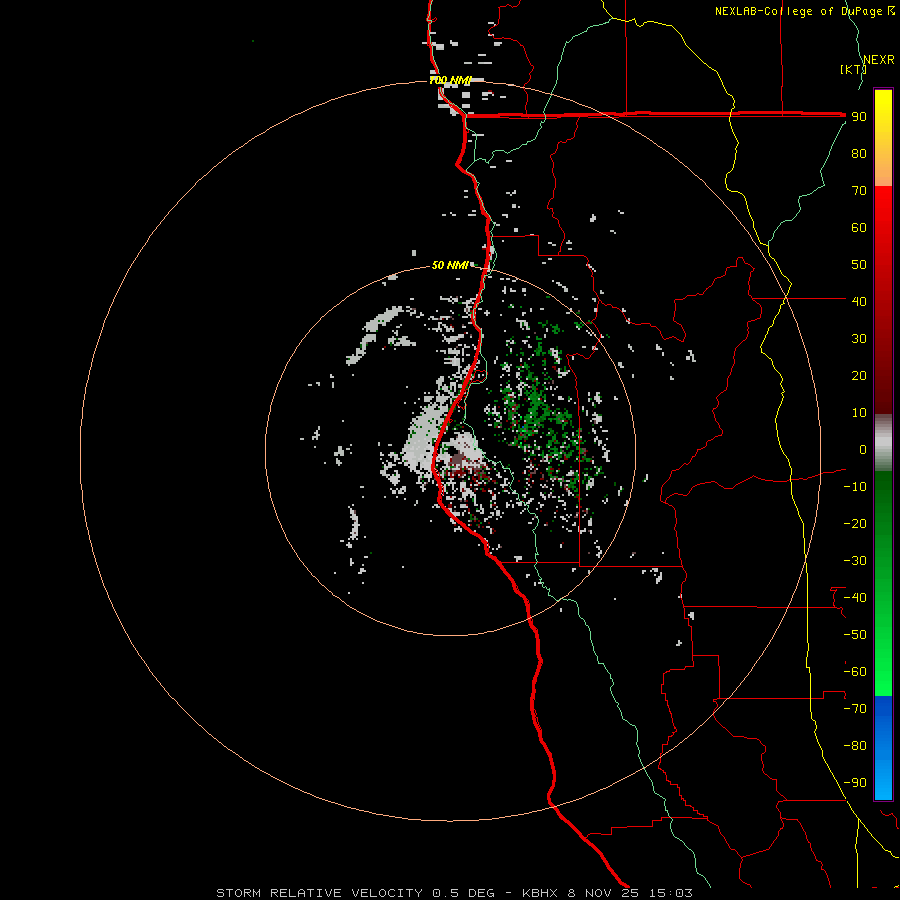Pick the positive 10 knot scale label
Screen dimensions: 900x900
(859, 413)
